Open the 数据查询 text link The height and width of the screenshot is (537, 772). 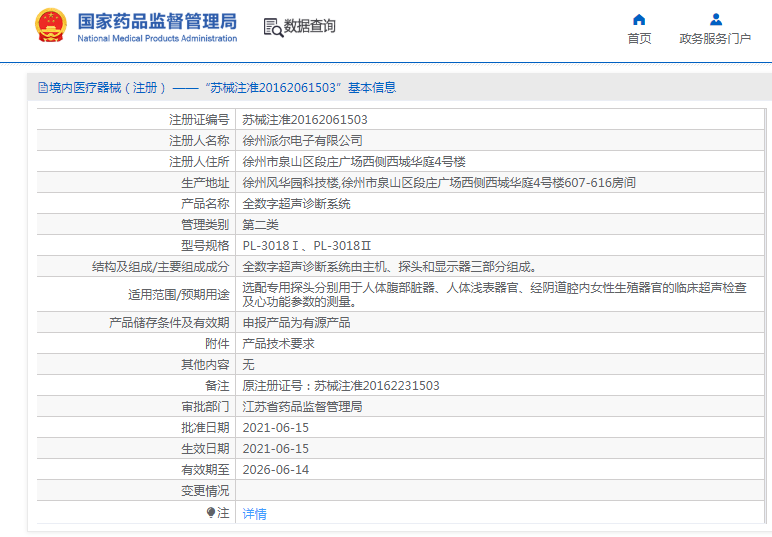click(310, 27)
